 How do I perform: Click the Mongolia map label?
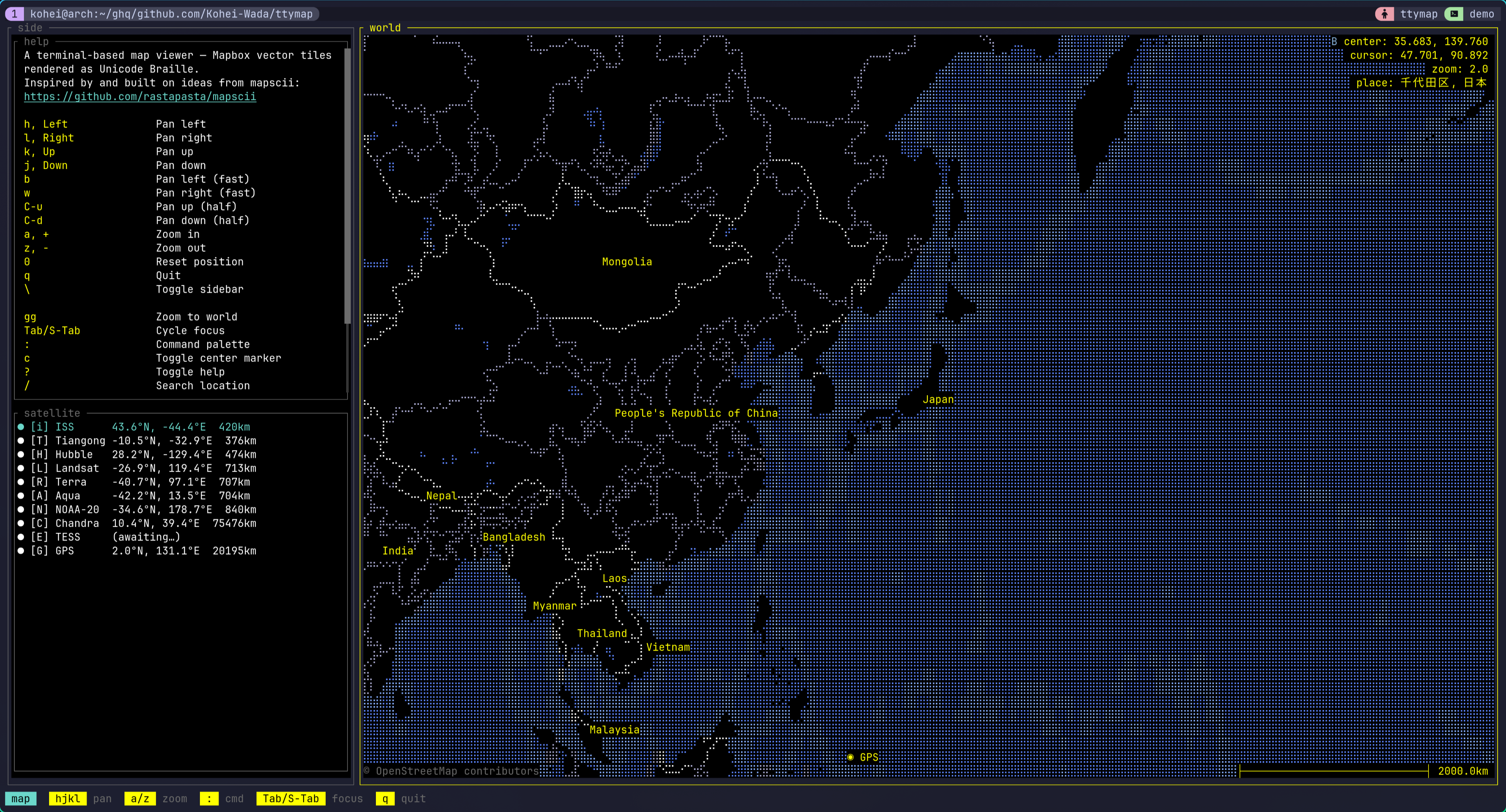click(x=627, y=262)
